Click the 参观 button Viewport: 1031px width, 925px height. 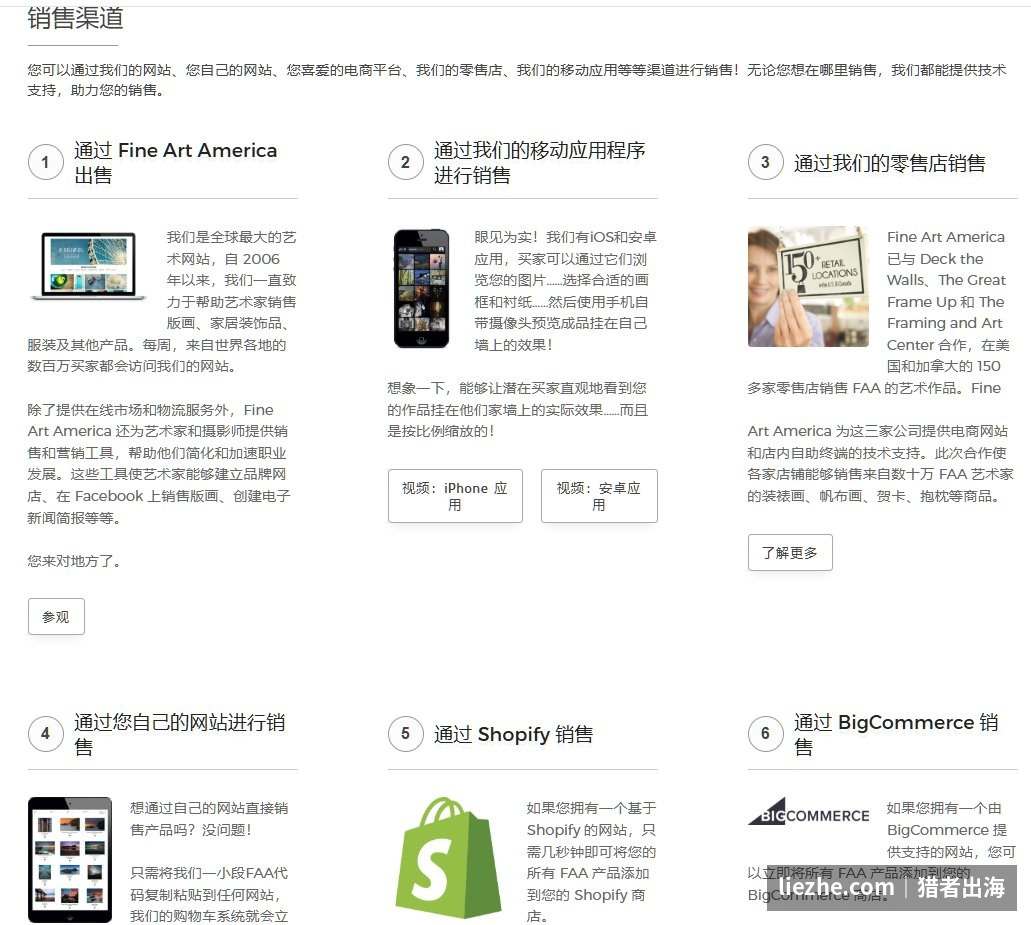pos(56,616)
